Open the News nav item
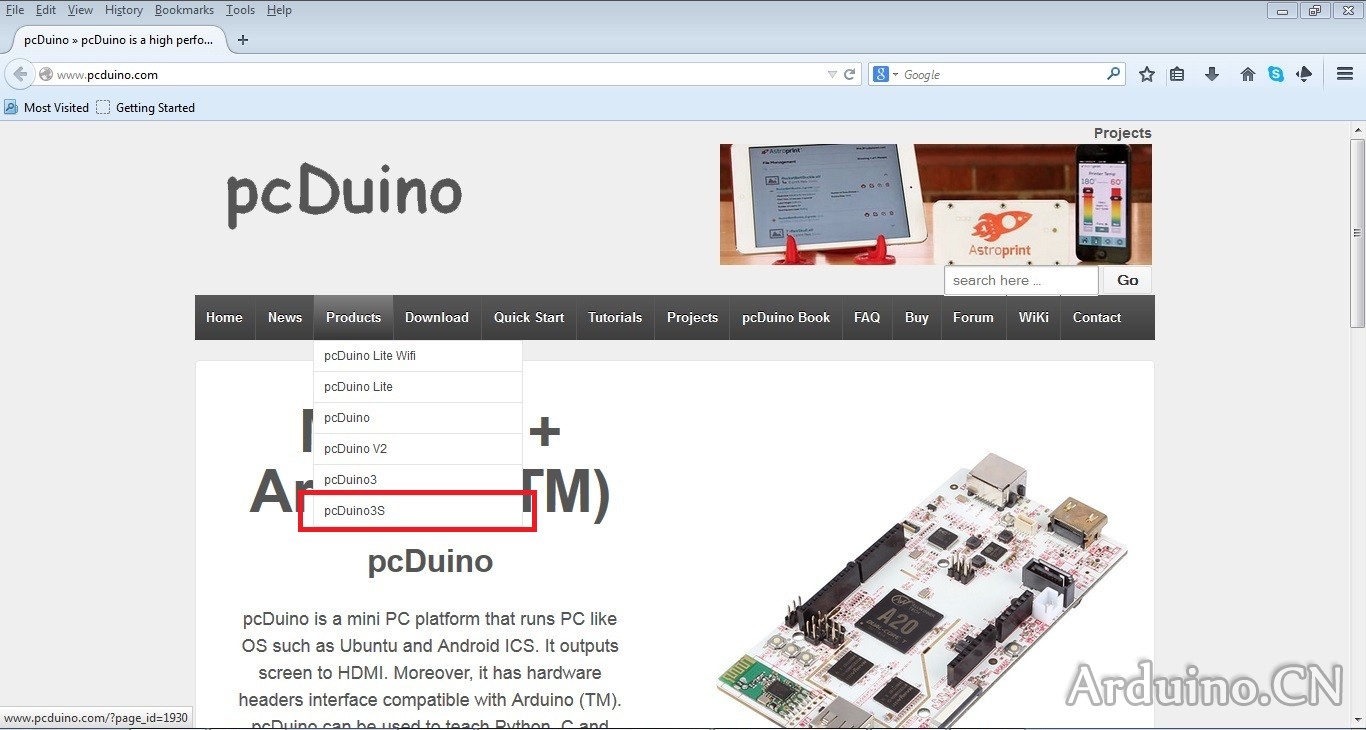 (x=285, y=317)
